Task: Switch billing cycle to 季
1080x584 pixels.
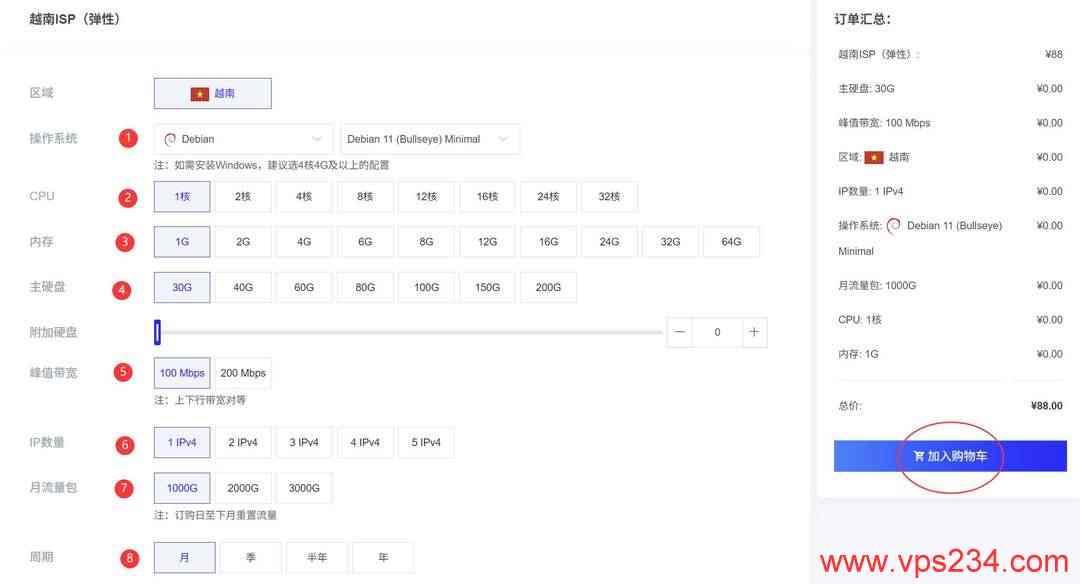Action: (250, 557)
